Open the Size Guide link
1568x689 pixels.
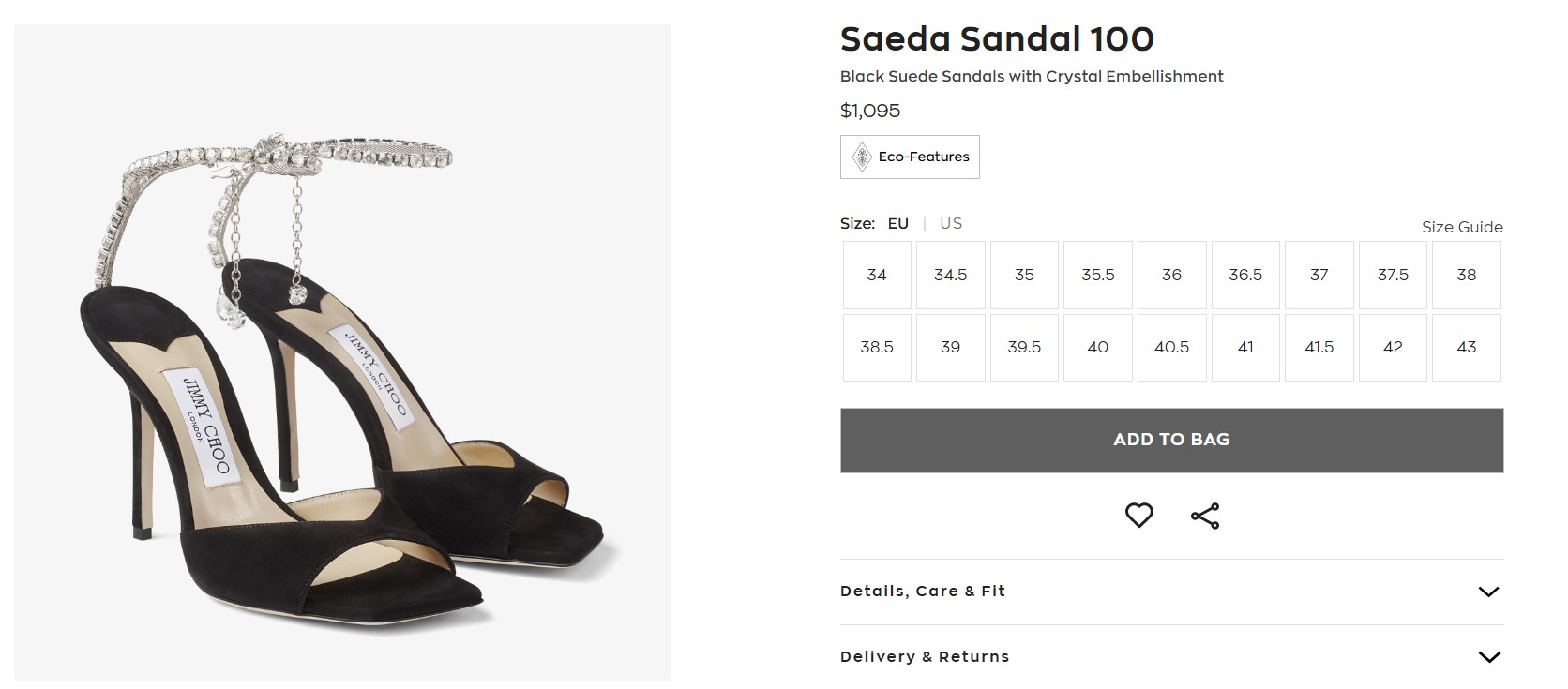tap(1461, 227)
